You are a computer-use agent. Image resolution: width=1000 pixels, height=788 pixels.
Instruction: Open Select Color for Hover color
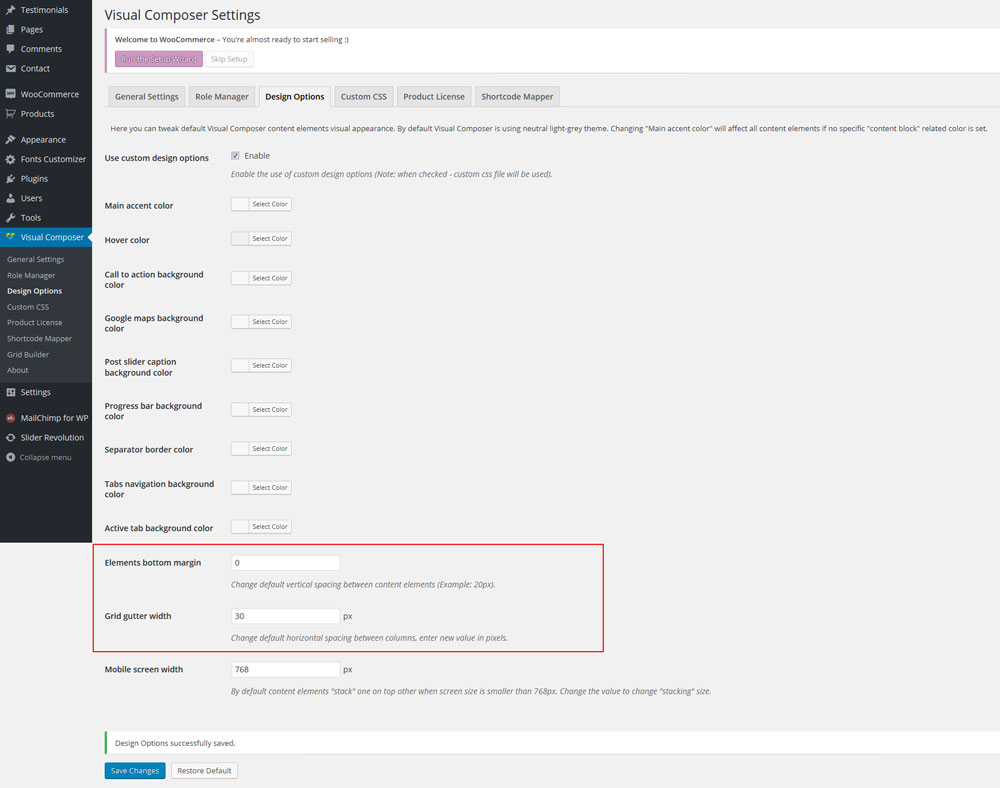pyautogui.click(x=269, y=239)
